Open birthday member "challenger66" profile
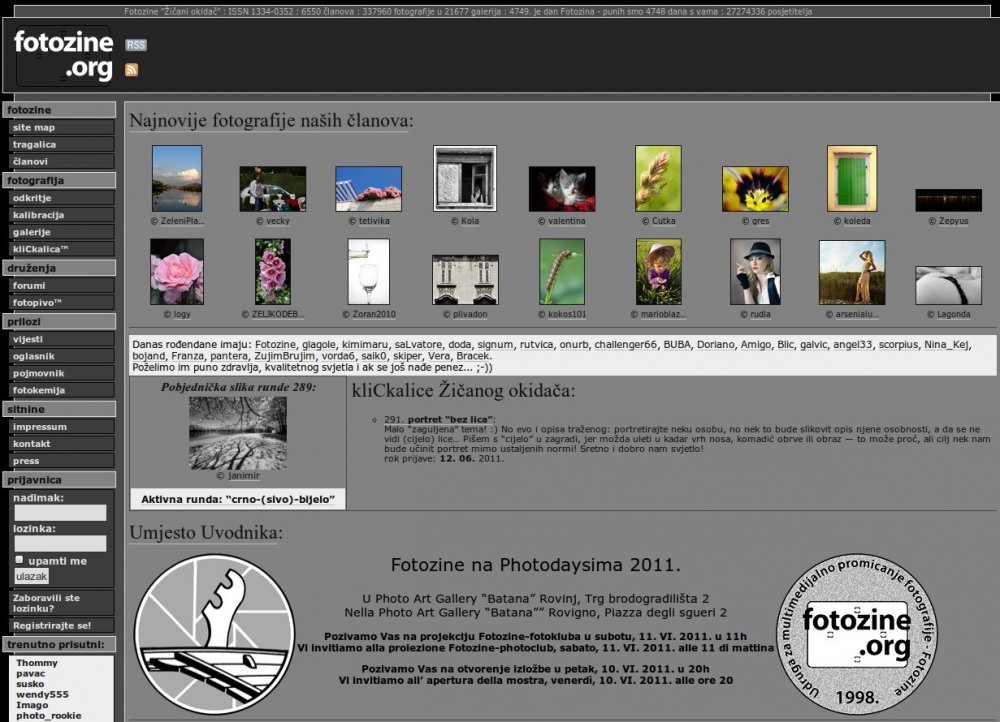 click(626, 344)
